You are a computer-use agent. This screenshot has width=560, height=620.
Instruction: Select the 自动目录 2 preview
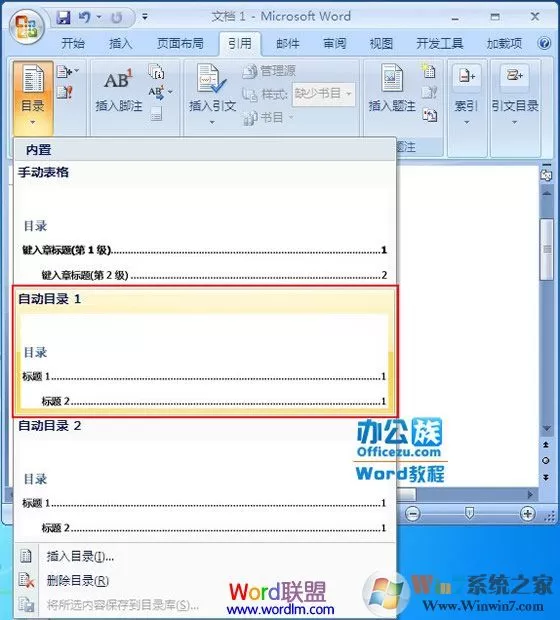click(205, 478)
